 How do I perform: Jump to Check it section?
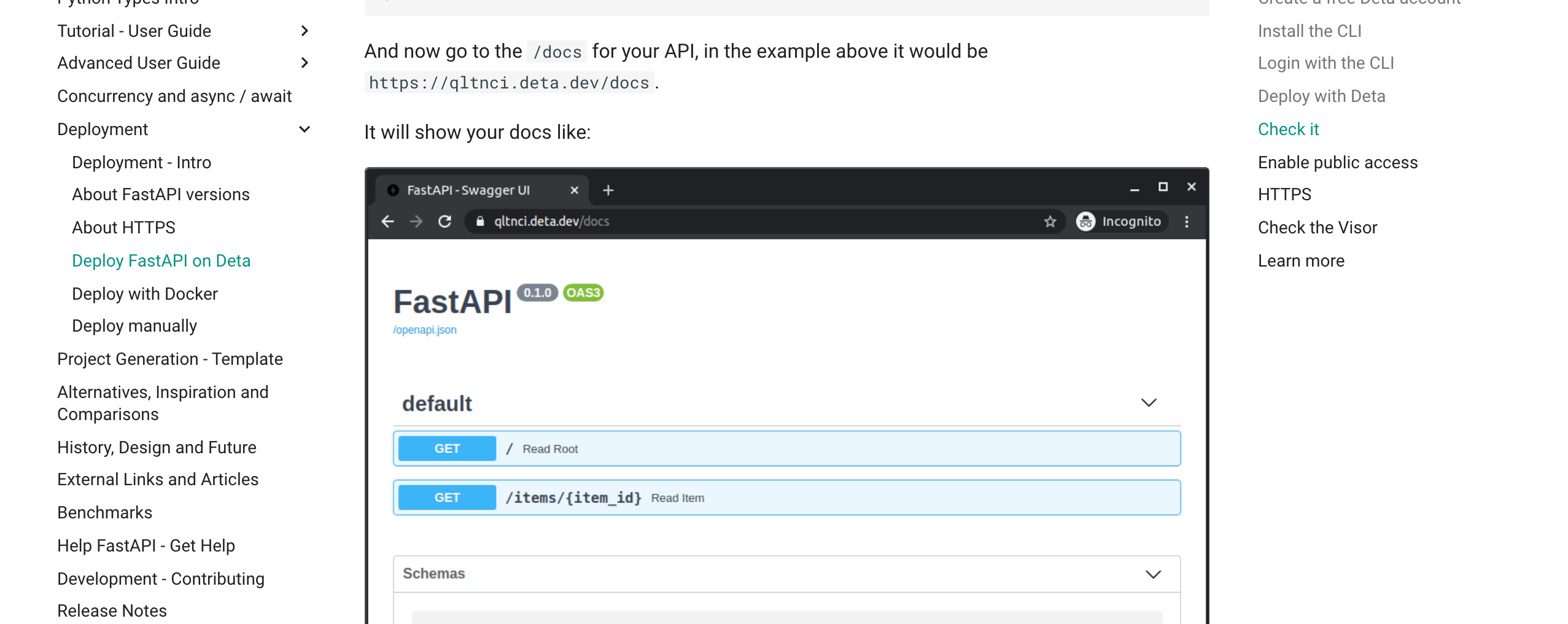(x=1288, y=129)
